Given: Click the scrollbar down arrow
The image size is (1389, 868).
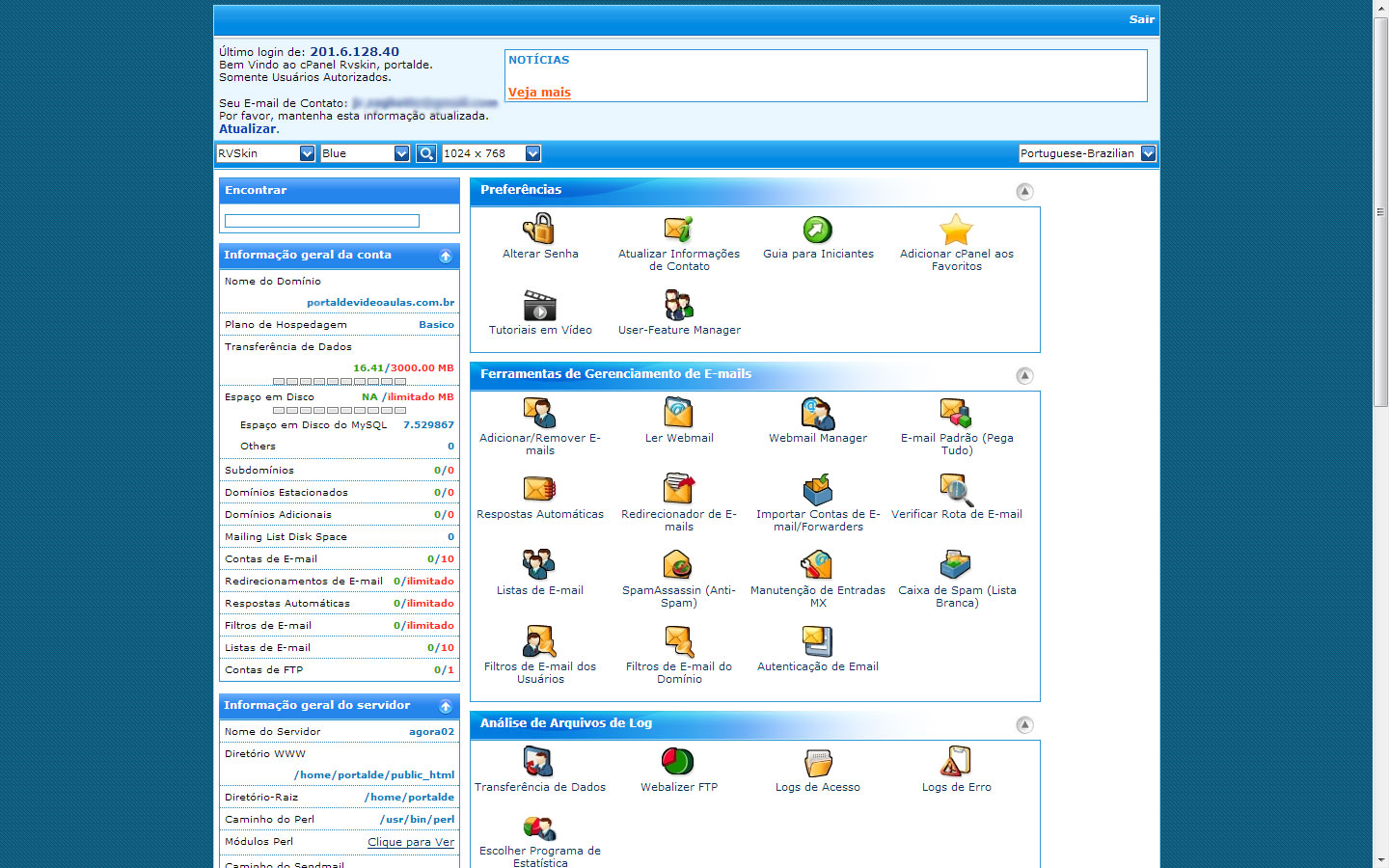Looking at the screenshot, I should coord(1380,859).
